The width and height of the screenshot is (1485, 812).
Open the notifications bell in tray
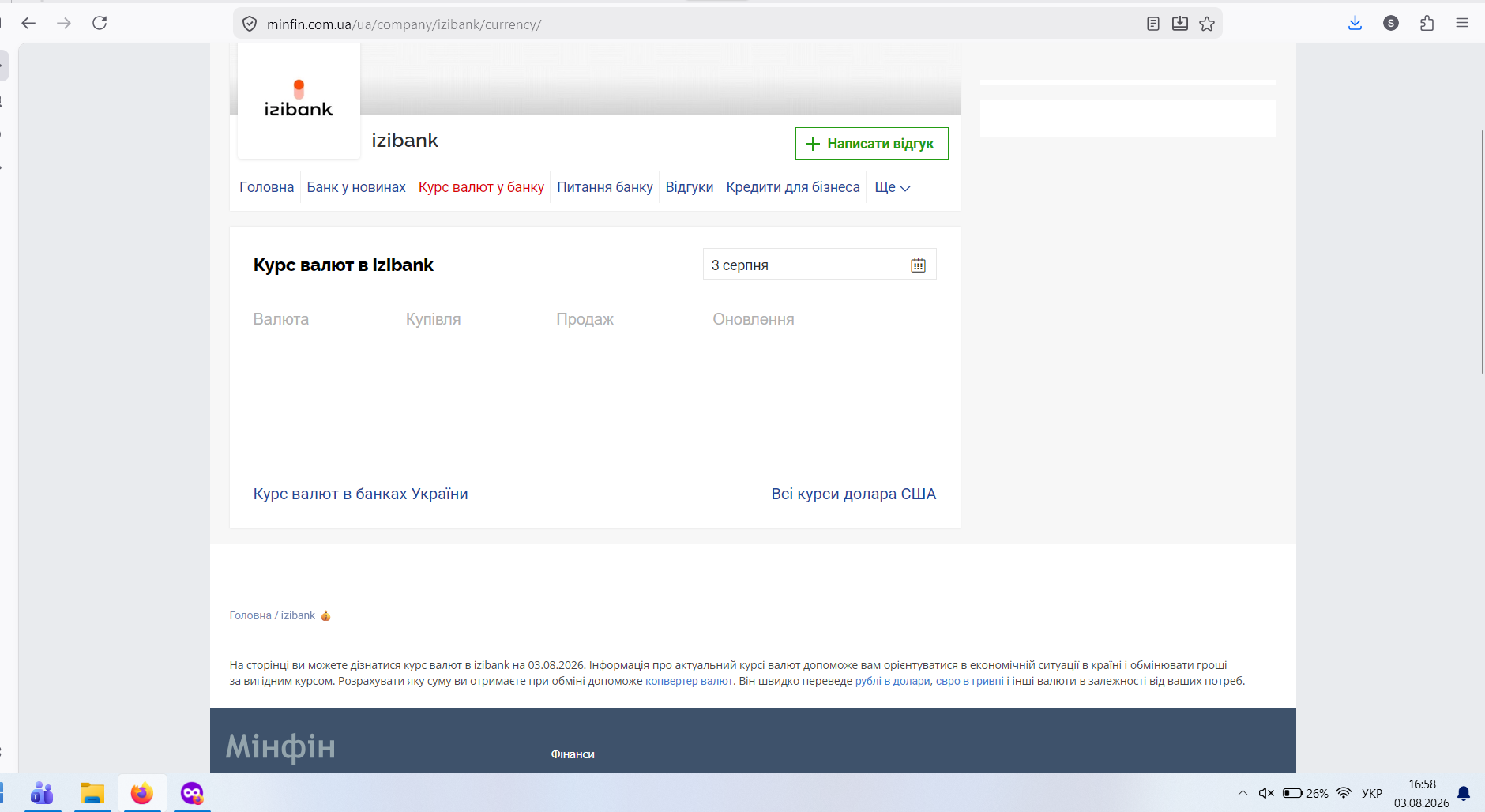[1464, 793]
